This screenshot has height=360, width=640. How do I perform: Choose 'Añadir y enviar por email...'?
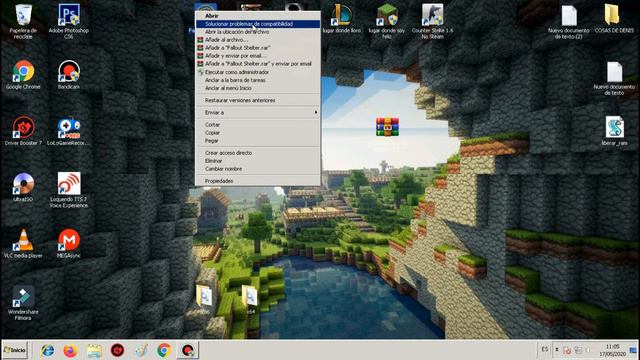tap(258, 56)
